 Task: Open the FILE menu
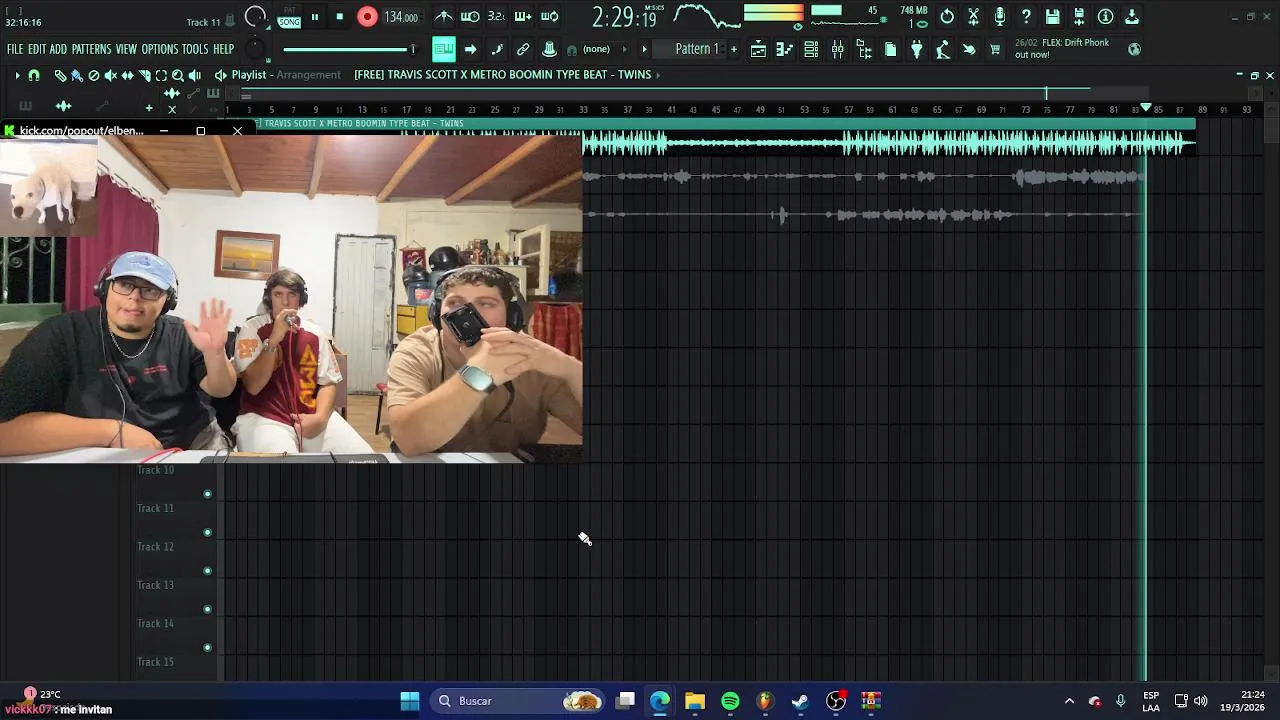[15, 49]
